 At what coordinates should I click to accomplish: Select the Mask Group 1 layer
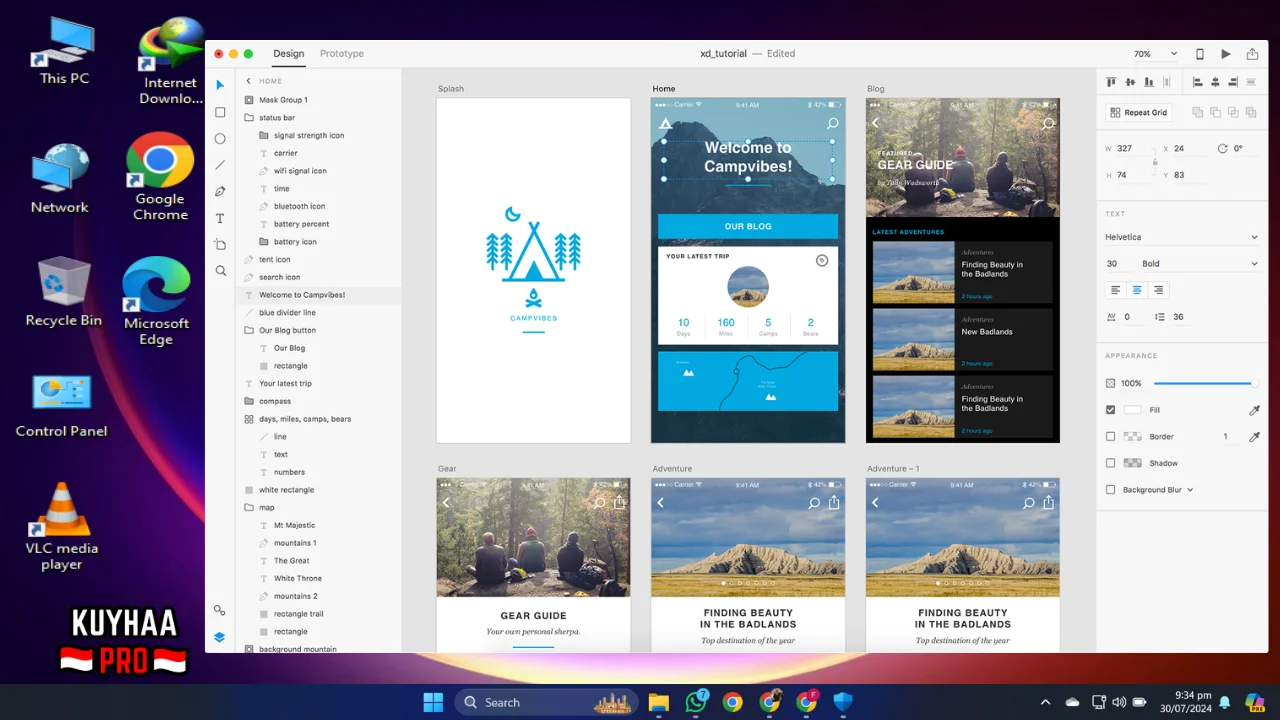coord(318,100)
